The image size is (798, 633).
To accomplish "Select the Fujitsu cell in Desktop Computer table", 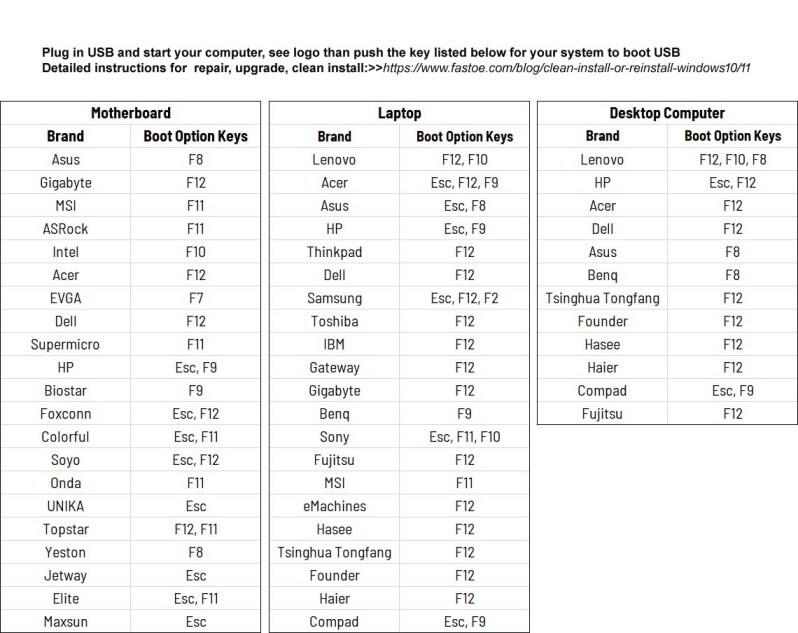I will coord(603,413).
